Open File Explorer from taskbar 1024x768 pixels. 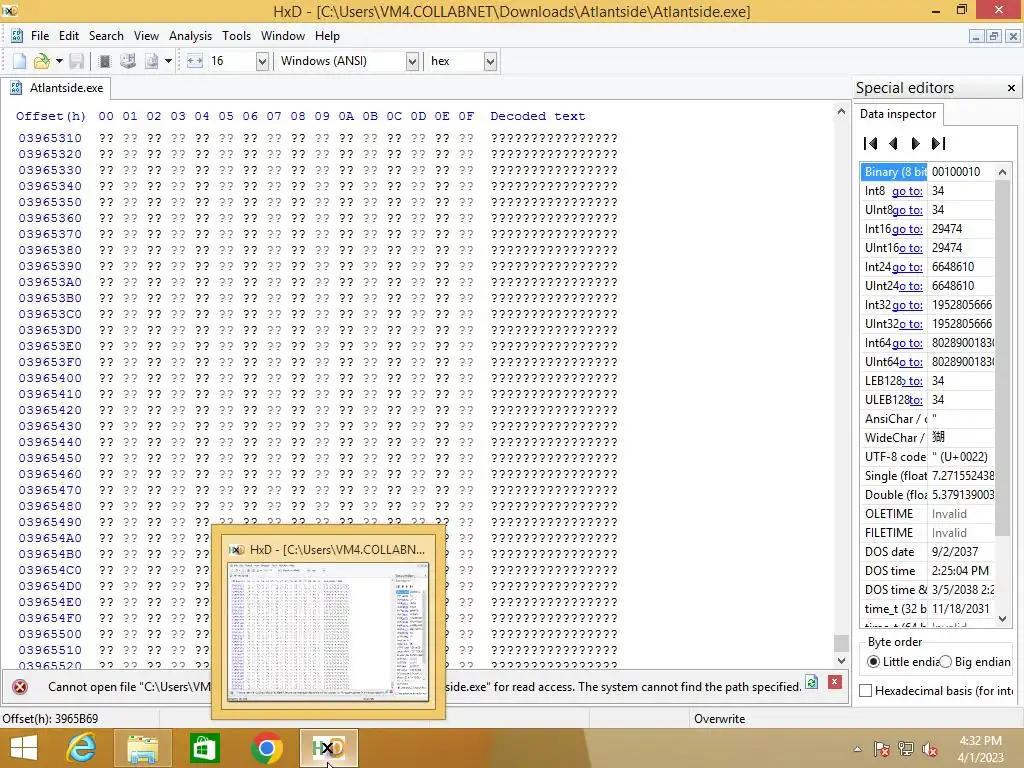(x=143, y=748)
